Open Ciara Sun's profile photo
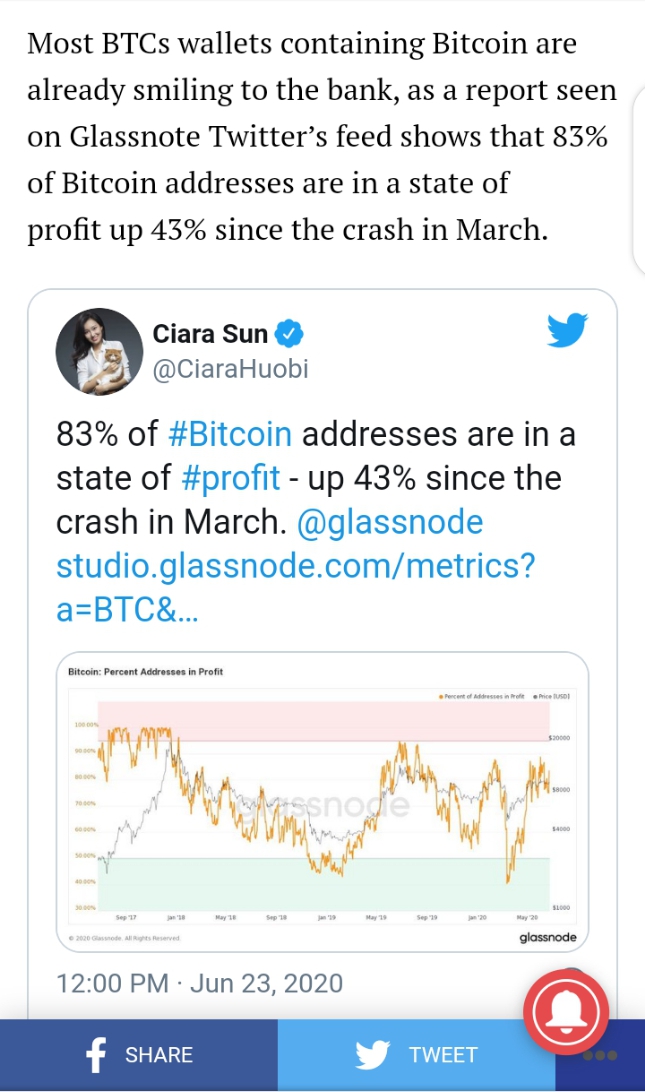This screenshot has width=645, height=1092. pos(97,351)
